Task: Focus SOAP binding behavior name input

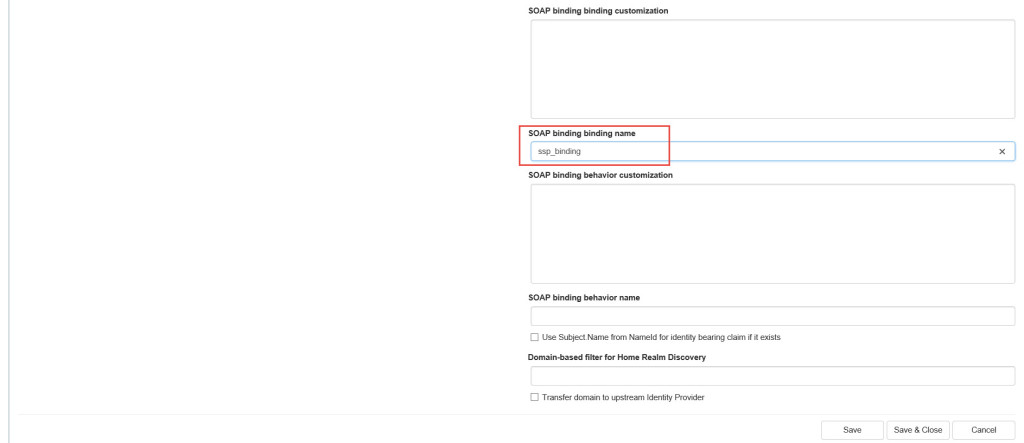Action: (773, 316)
